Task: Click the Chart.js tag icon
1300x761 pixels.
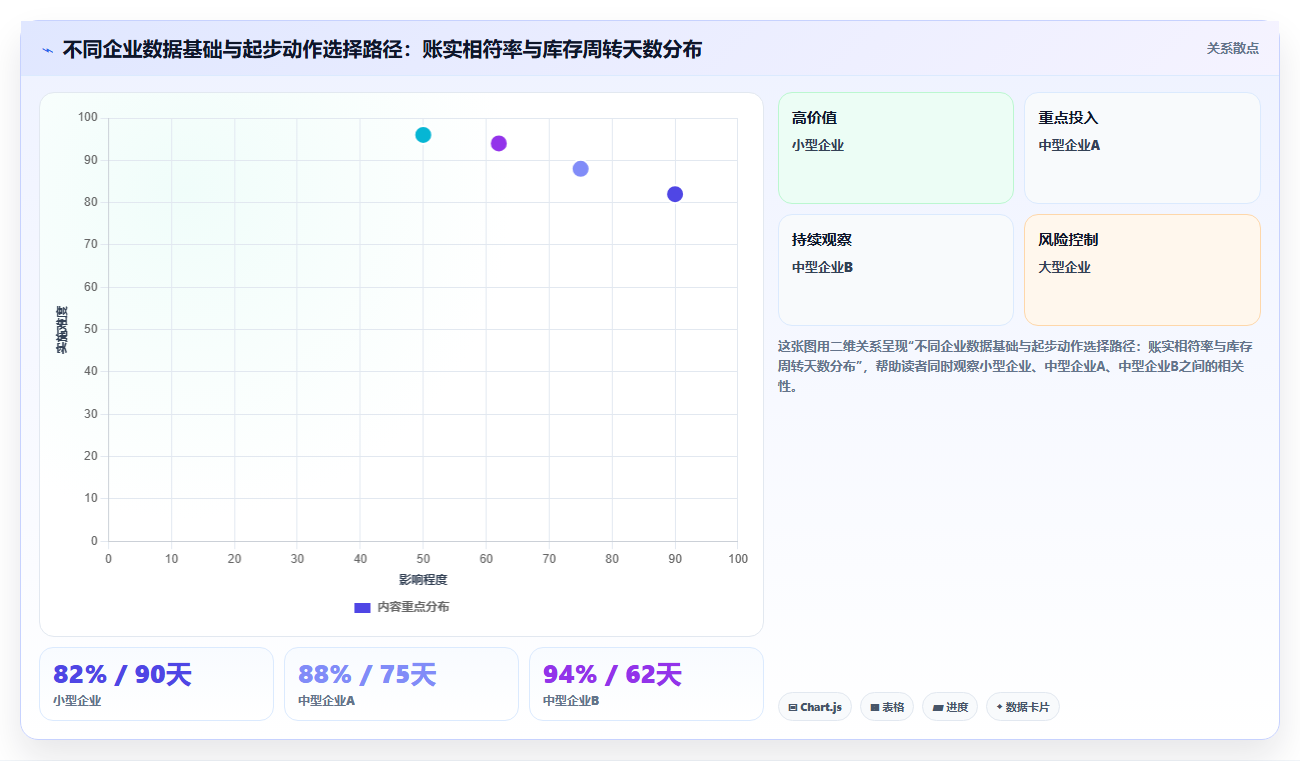Action: pyautogui.click(x=792, y=707)
